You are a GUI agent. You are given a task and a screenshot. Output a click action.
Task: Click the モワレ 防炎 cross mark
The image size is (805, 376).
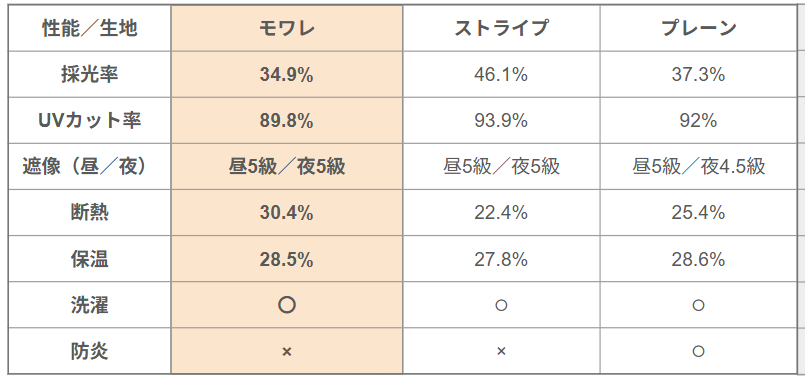click(286, 352)
